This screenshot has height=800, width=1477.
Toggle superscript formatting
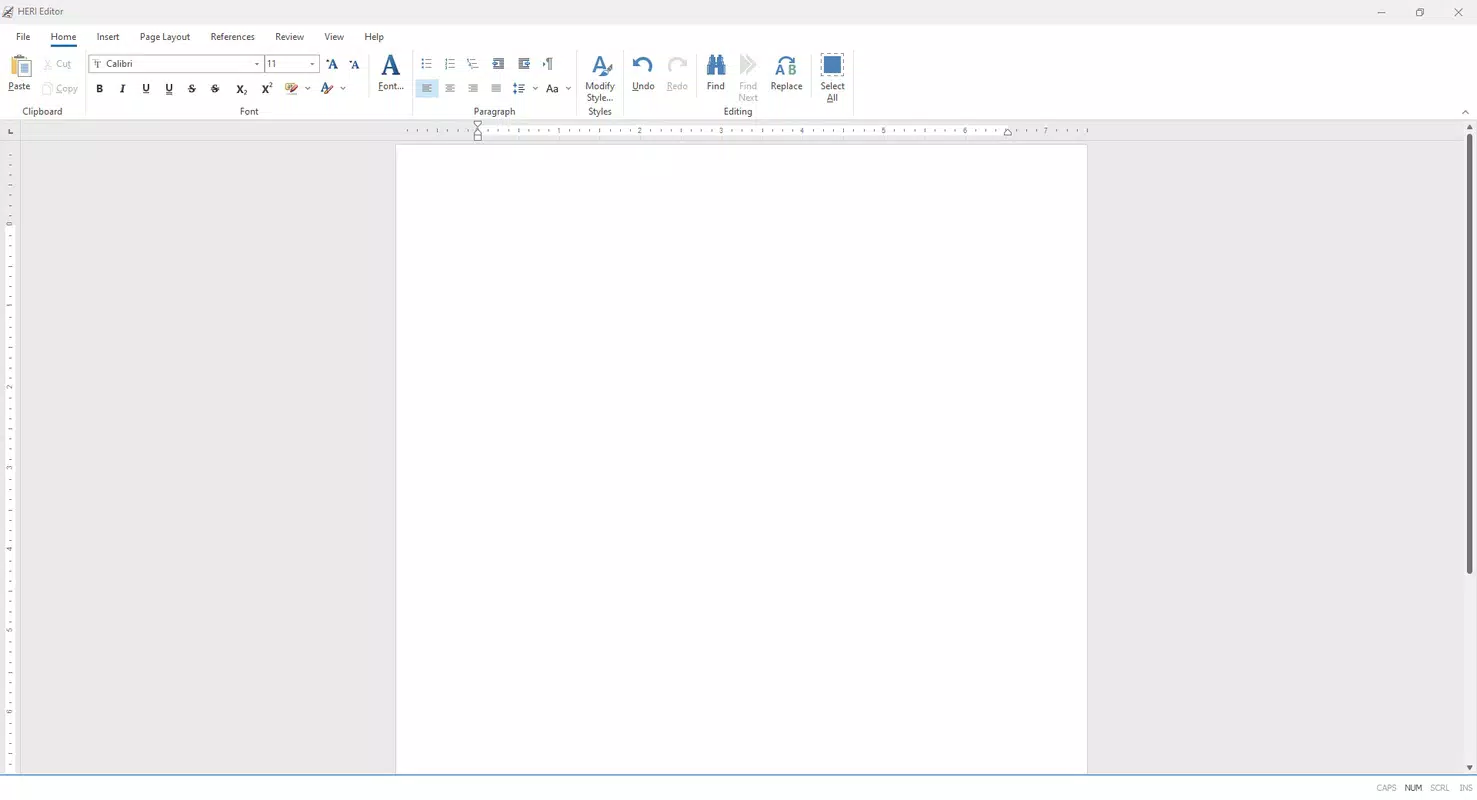coord(267,89)
